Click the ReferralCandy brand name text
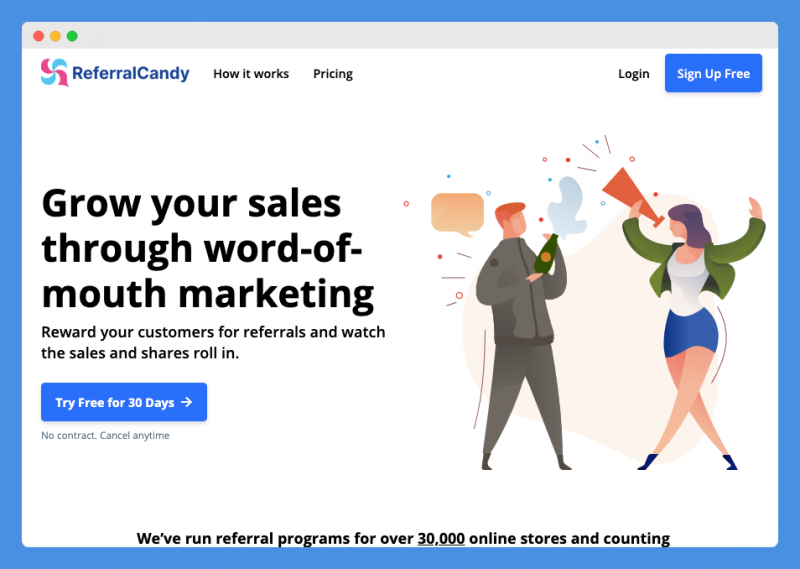This screenshot has height=569, width=800. (x=131, y=73)
